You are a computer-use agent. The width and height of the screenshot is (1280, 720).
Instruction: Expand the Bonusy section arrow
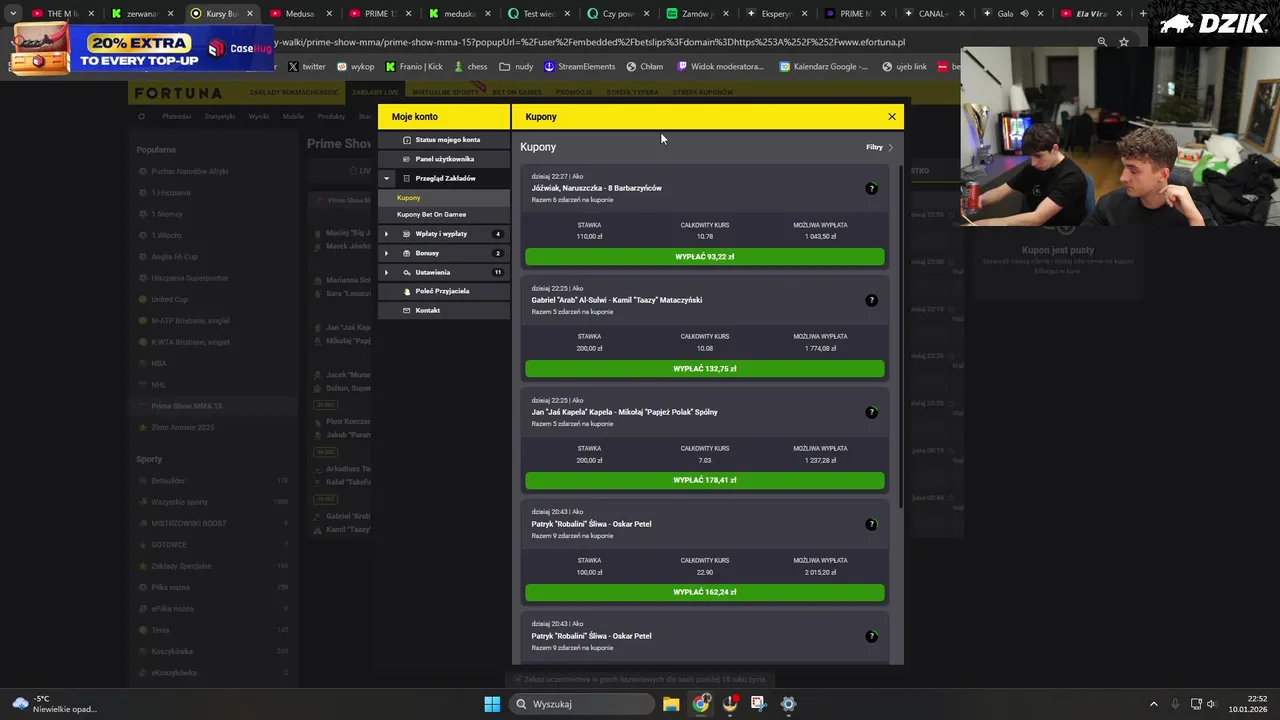[x=386, y=253]
